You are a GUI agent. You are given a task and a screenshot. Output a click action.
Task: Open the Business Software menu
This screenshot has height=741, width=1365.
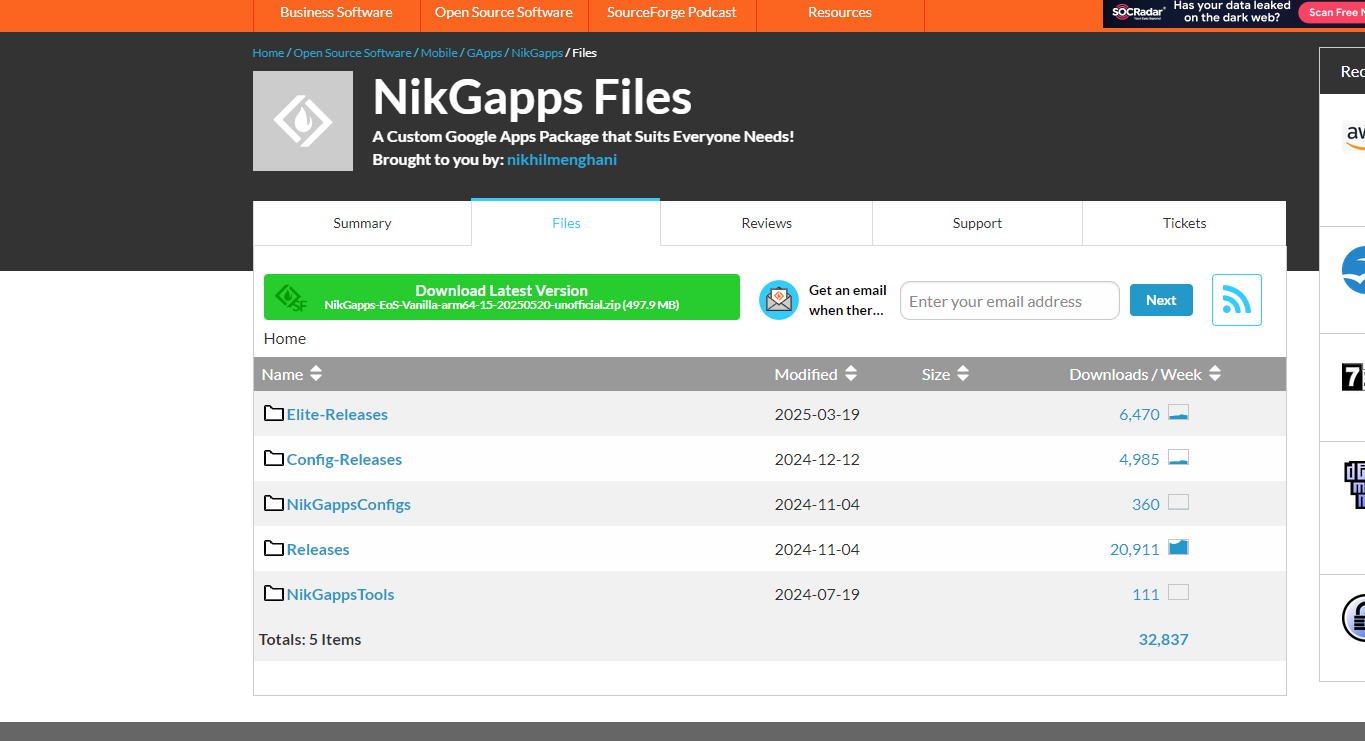(x=336, y=13)
